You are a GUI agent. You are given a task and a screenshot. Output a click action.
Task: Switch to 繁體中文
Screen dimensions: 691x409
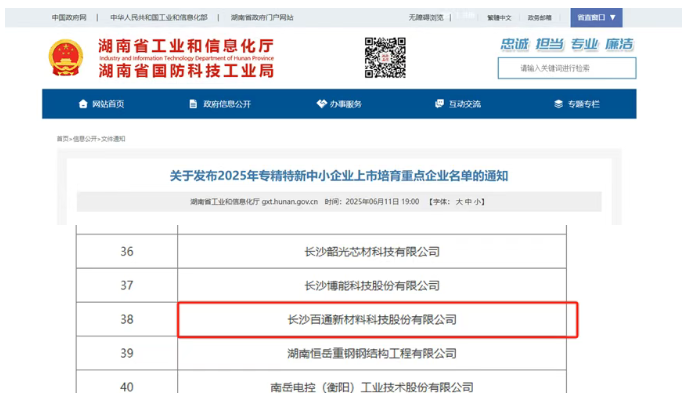[499, 18]
